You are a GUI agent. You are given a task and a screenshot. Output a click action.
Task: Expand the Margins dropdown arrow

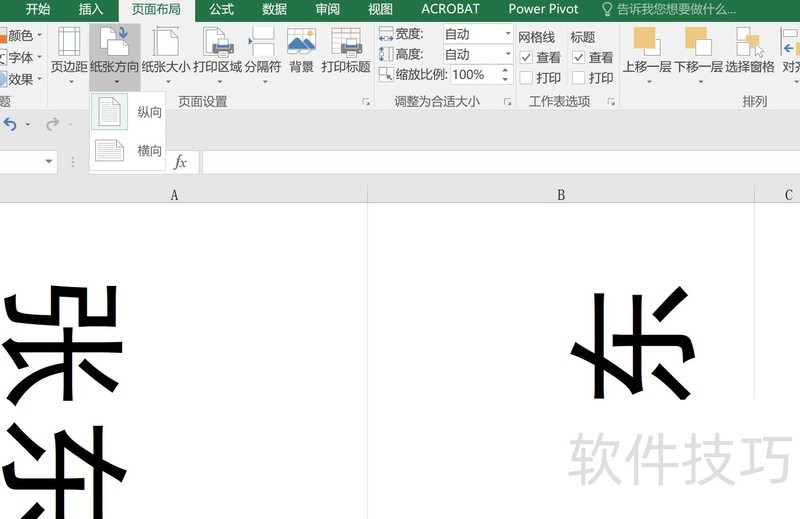click(71, 82)
